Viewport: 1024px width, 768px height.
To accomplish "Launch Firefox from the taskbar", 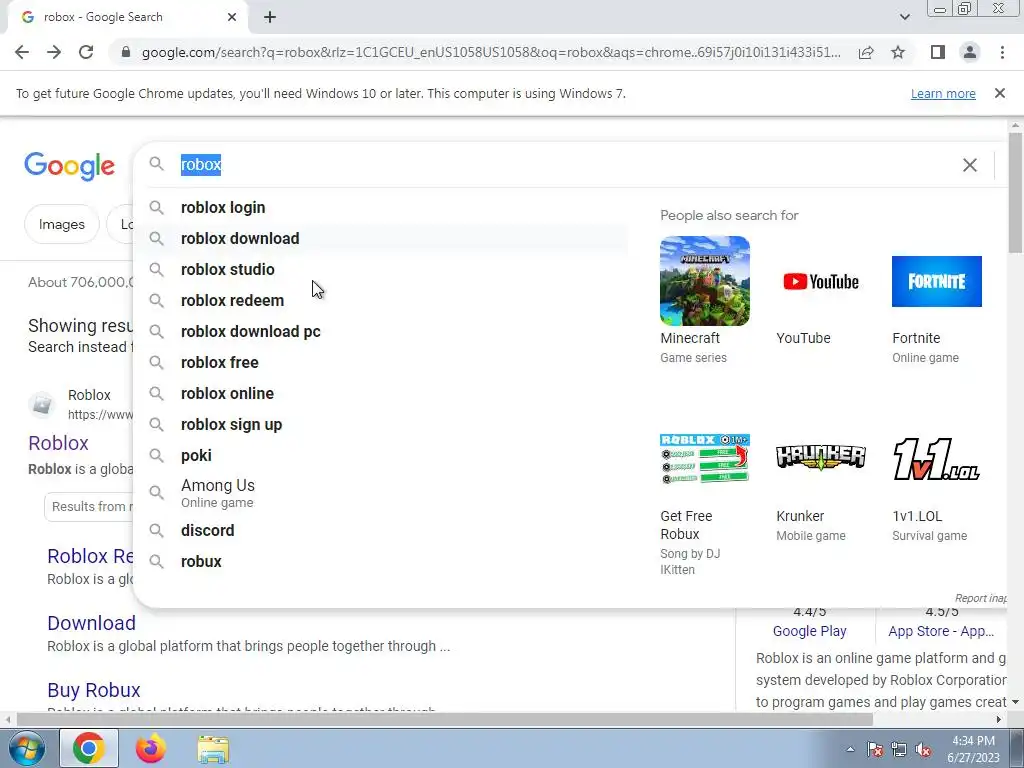I will pos(150,748).
